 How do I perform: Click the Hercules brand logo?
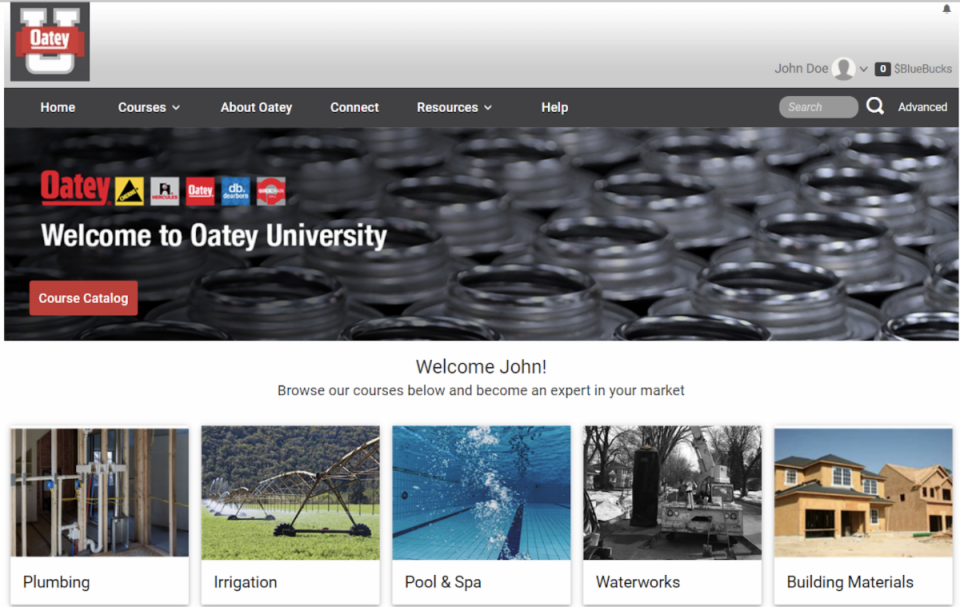coord(165,191)
